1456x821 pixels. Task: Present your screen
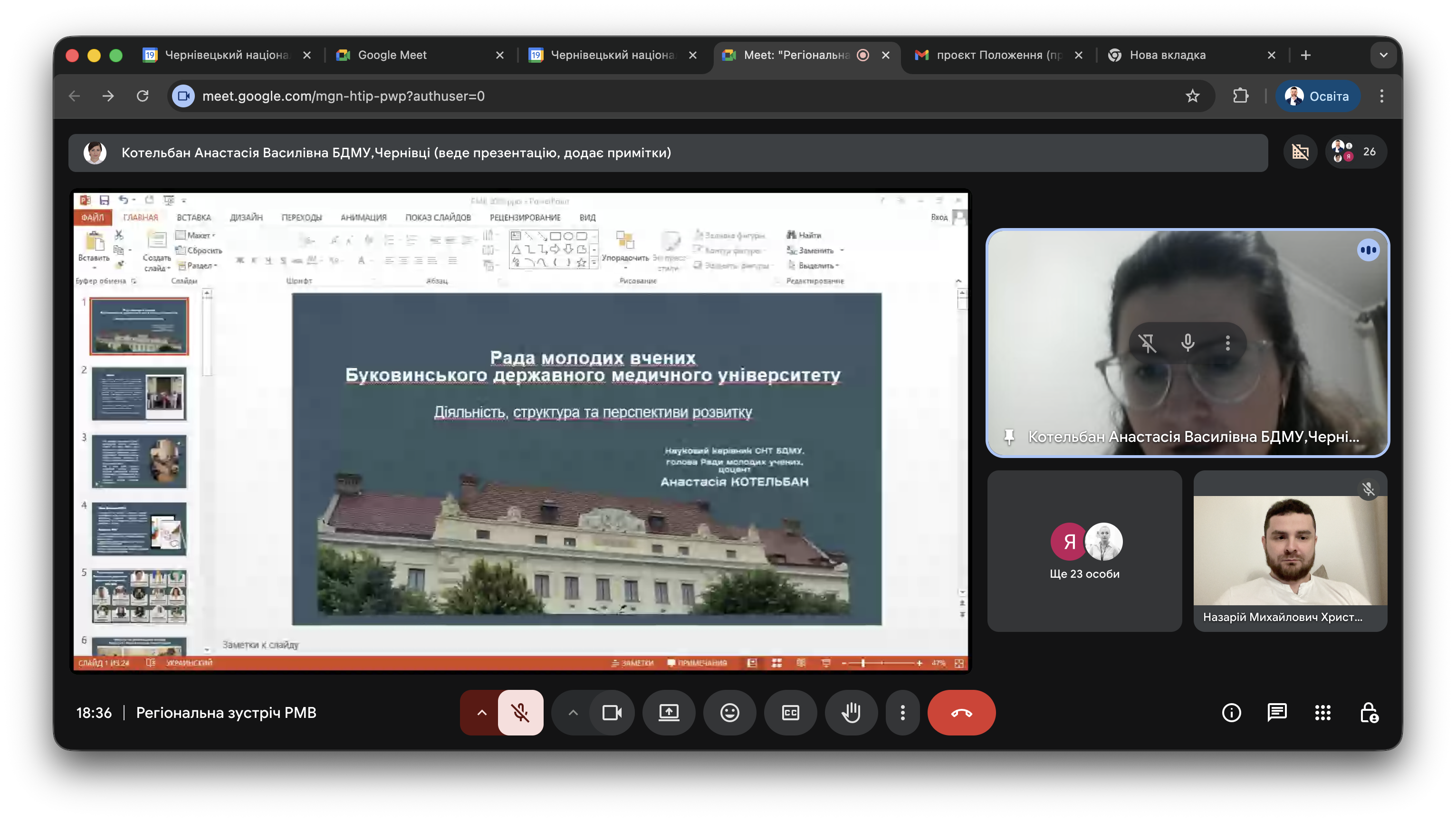click(x=669, y=713)
